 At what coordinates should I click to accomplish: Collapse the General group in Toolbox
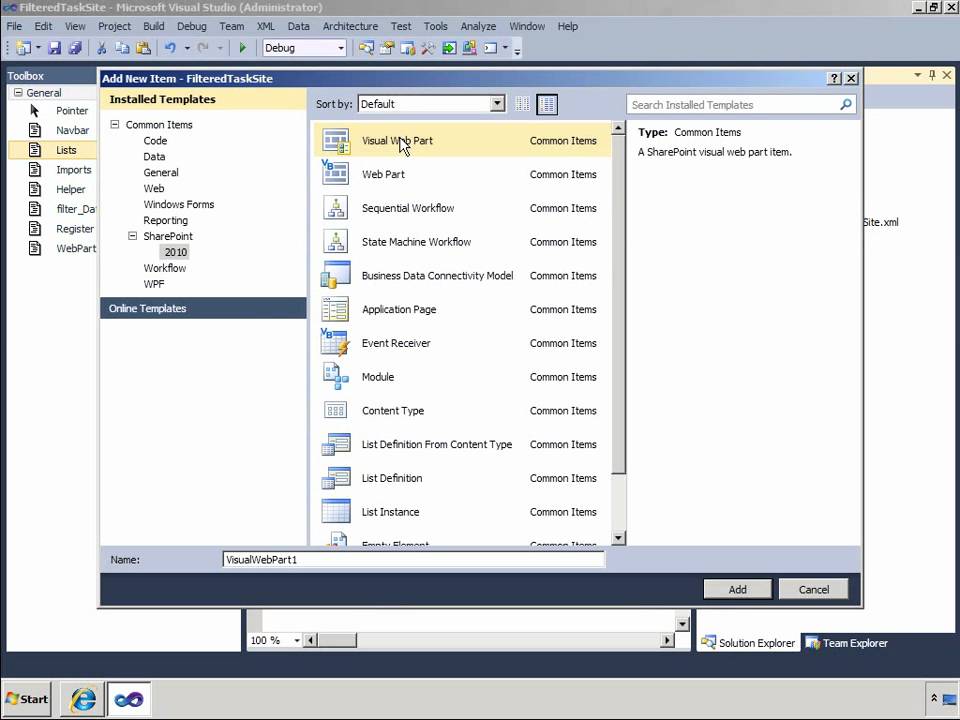(18, 92)
